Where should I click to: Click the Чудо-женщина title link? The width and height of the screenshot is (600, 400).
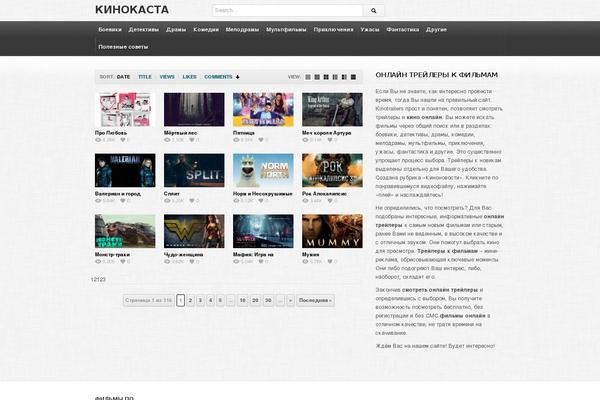pyautogui.click(x=183, y=255)
